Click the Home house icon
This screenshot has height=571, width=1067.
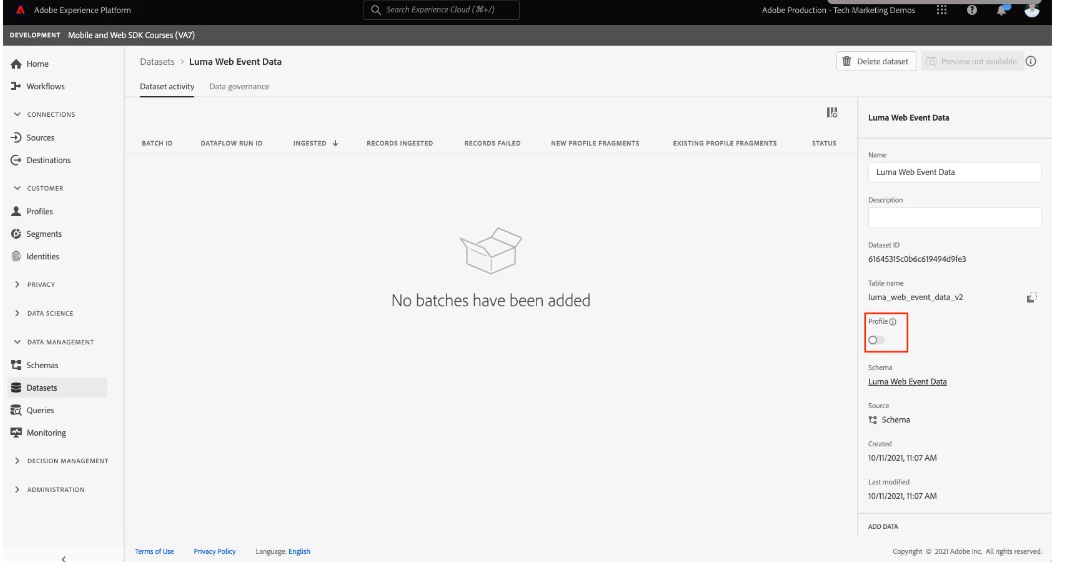click(x=16, y=64)
